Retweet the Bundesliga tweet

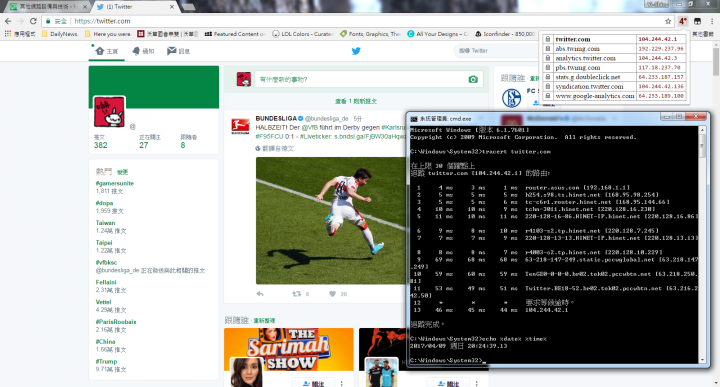297,294
